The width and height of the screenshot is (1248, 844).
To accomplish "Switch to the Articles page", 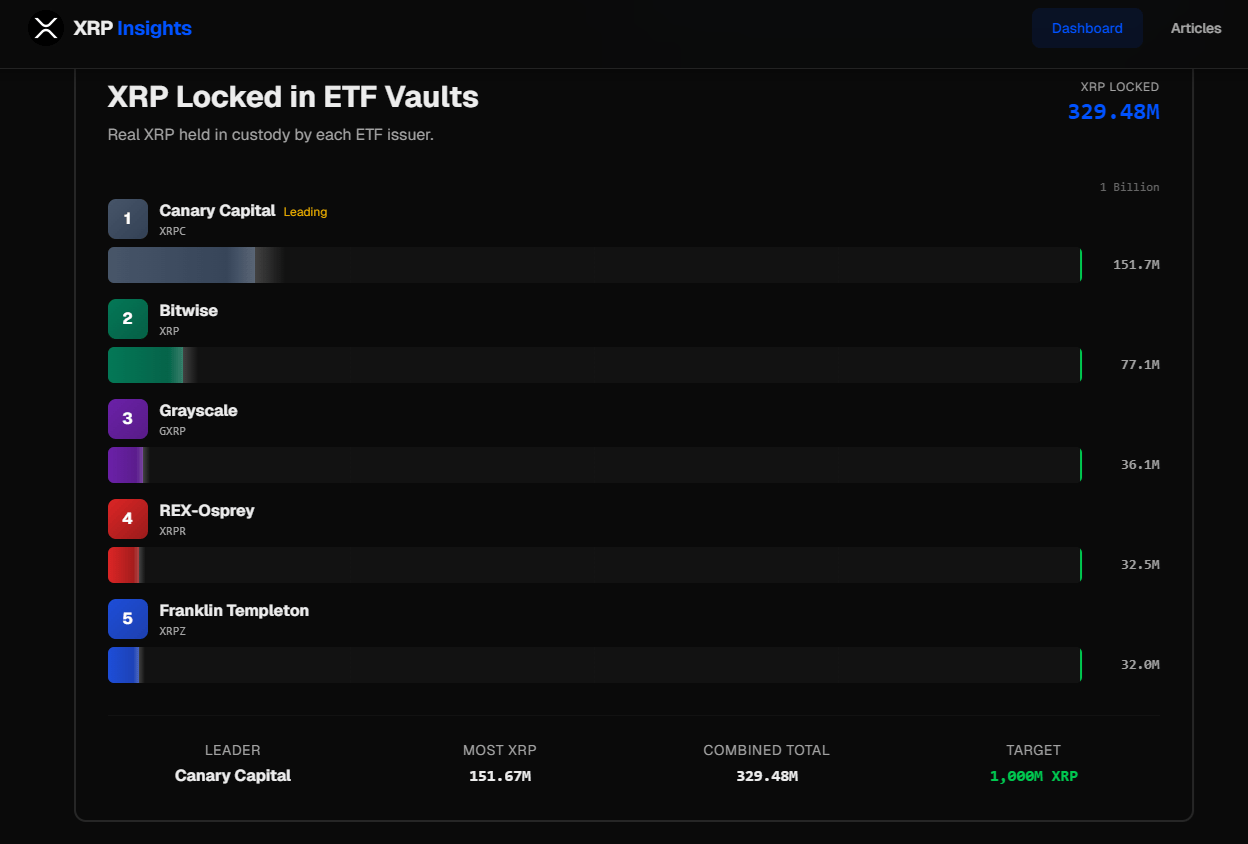I will pos(1196,28).
